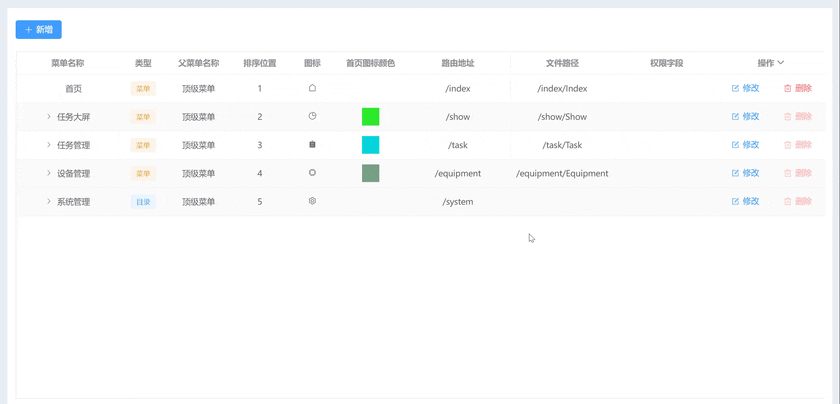The image size is (840, 404).
Task: Click the 首页图标颜色 column header
Action: (x=371, y=63)
